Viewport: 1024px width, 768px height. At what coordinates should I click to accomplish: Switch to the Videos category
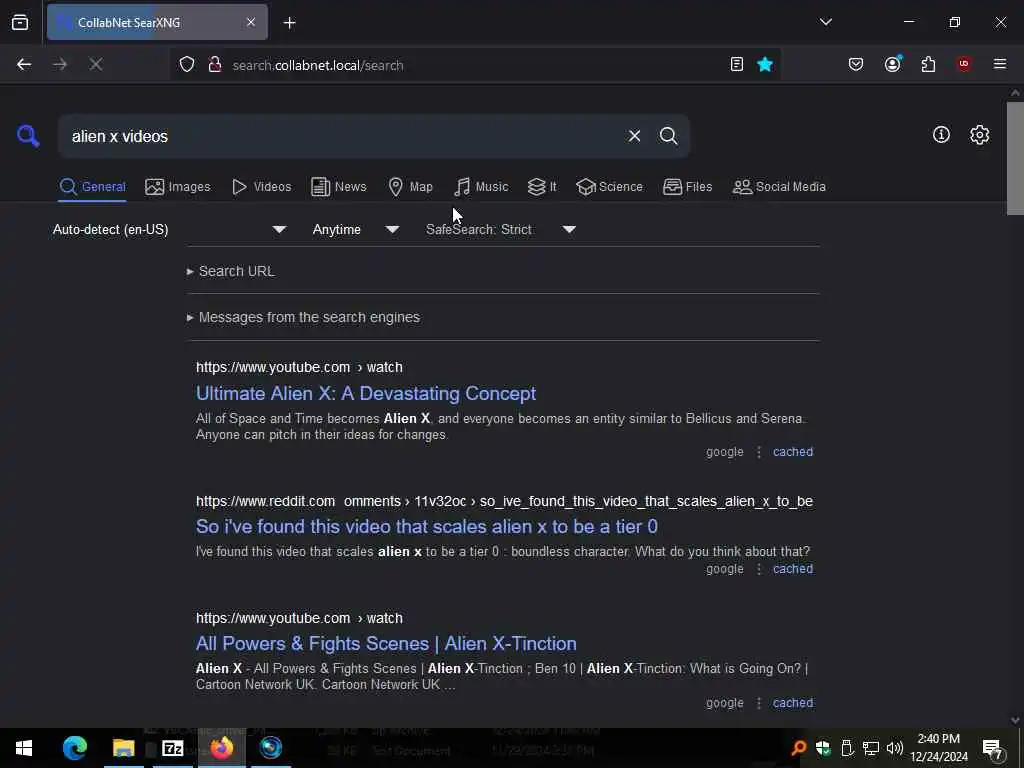click(x=261, y=187)
